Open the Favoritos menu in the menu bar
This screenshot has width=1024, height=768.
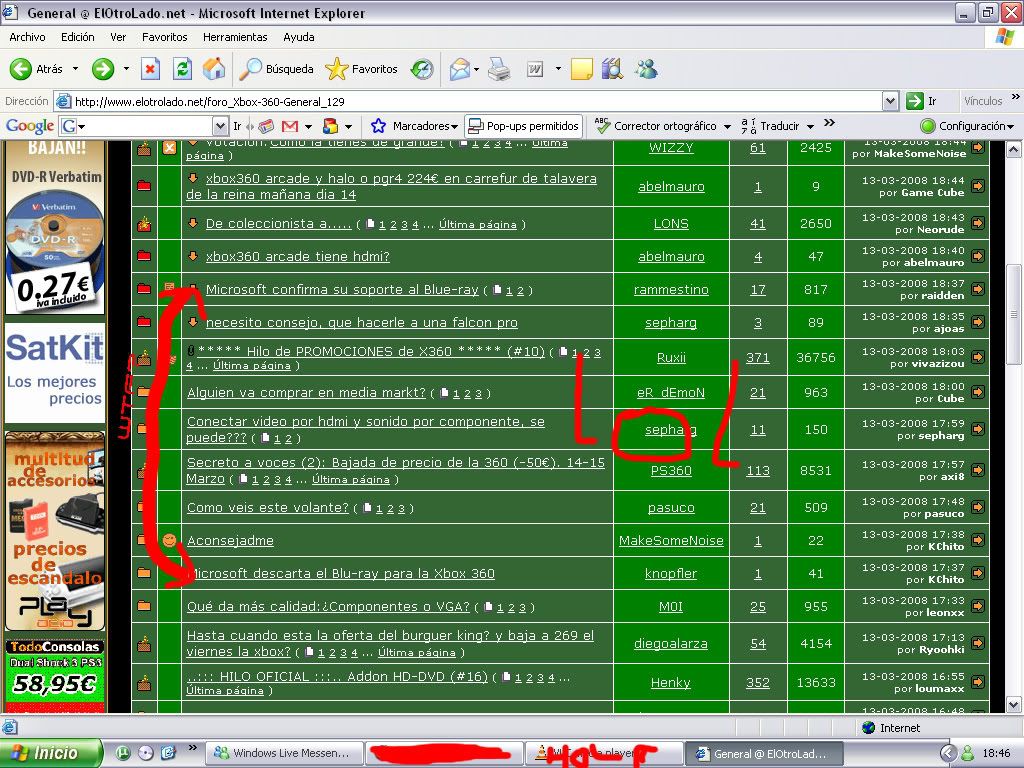click(165, 37)
